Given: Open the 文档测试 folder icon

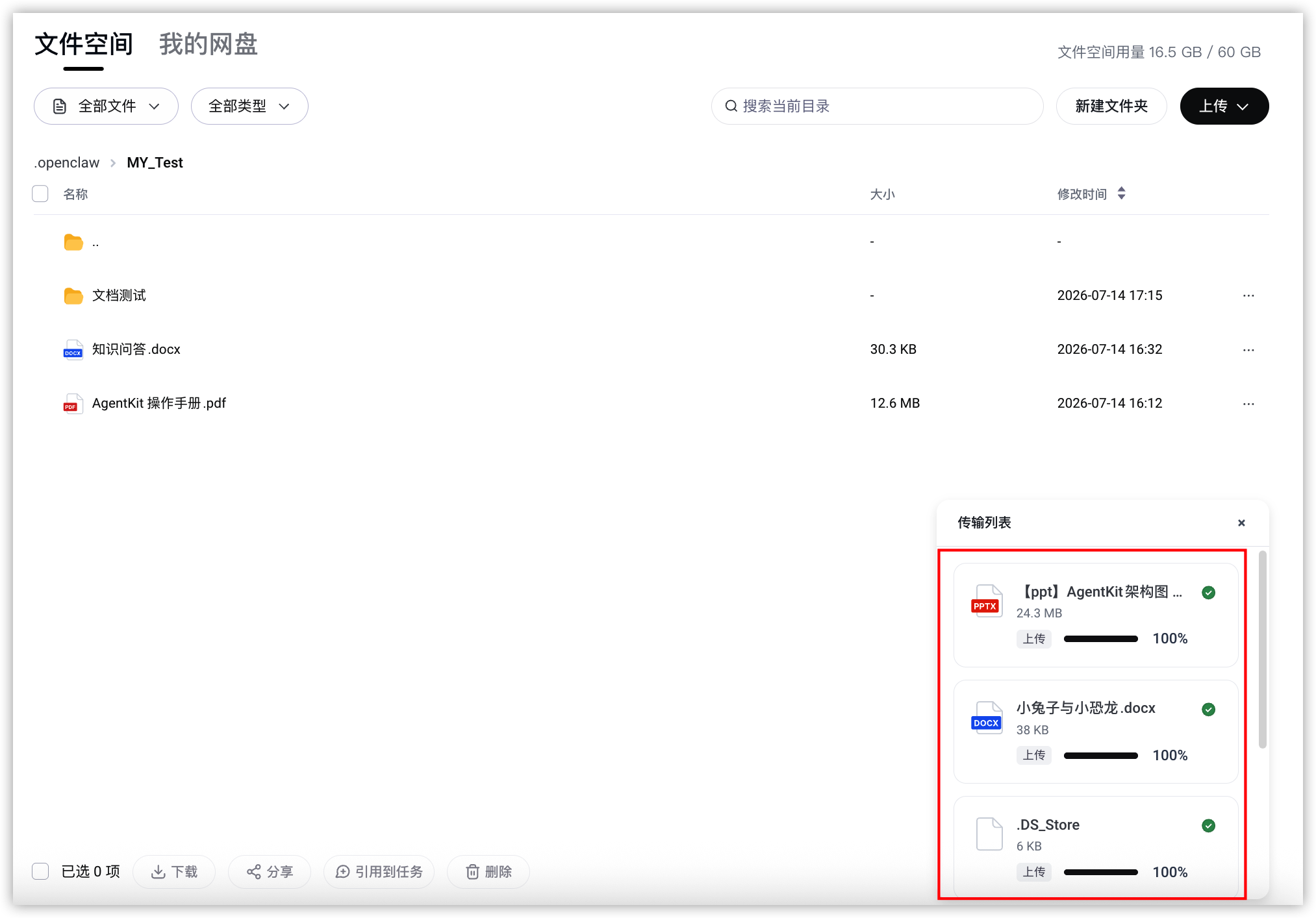Looking at the screenshot, I should click(73, 296).
